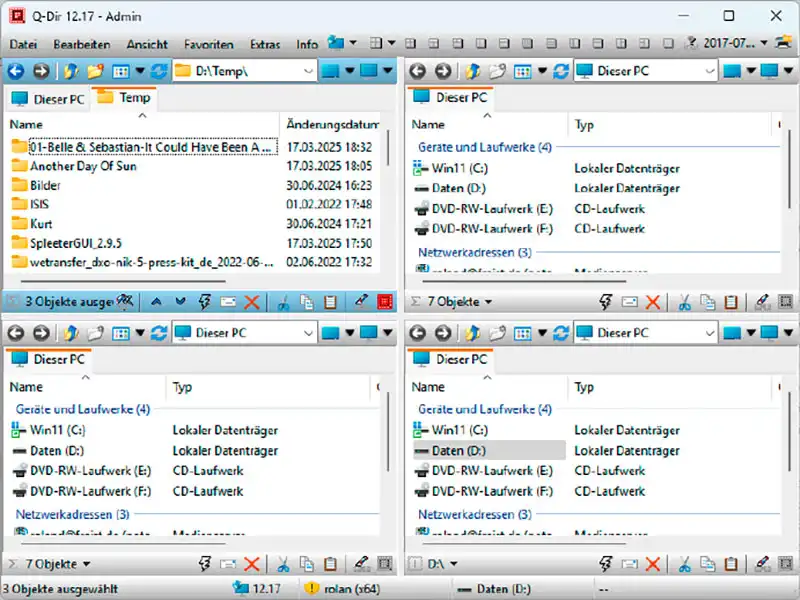Refresh the Temp folder with the circular arrows icon

click(157, 70)
